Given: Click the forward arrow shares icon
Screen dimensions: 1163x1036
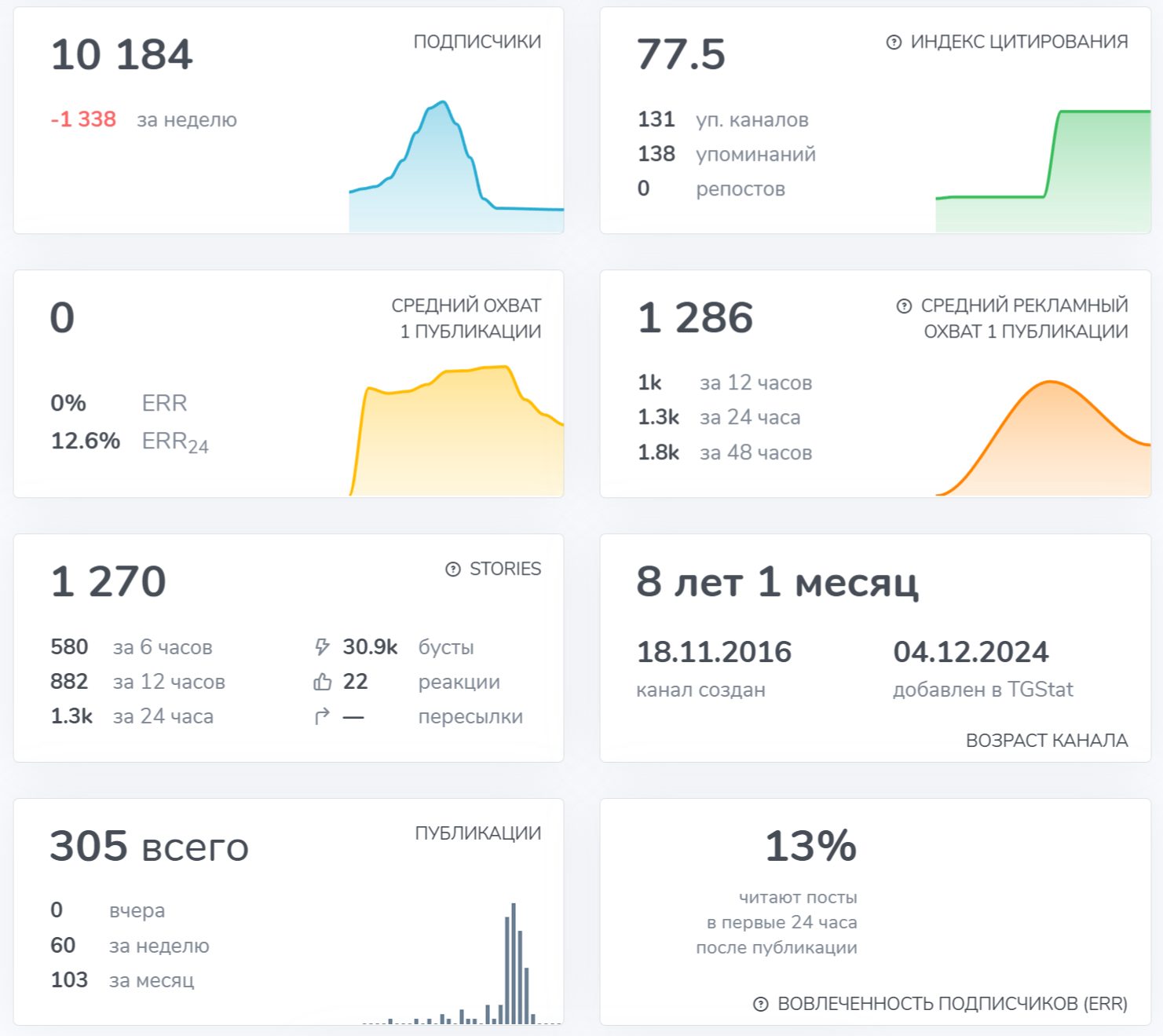Looking at the screenshot, I should tap(322, 716).
